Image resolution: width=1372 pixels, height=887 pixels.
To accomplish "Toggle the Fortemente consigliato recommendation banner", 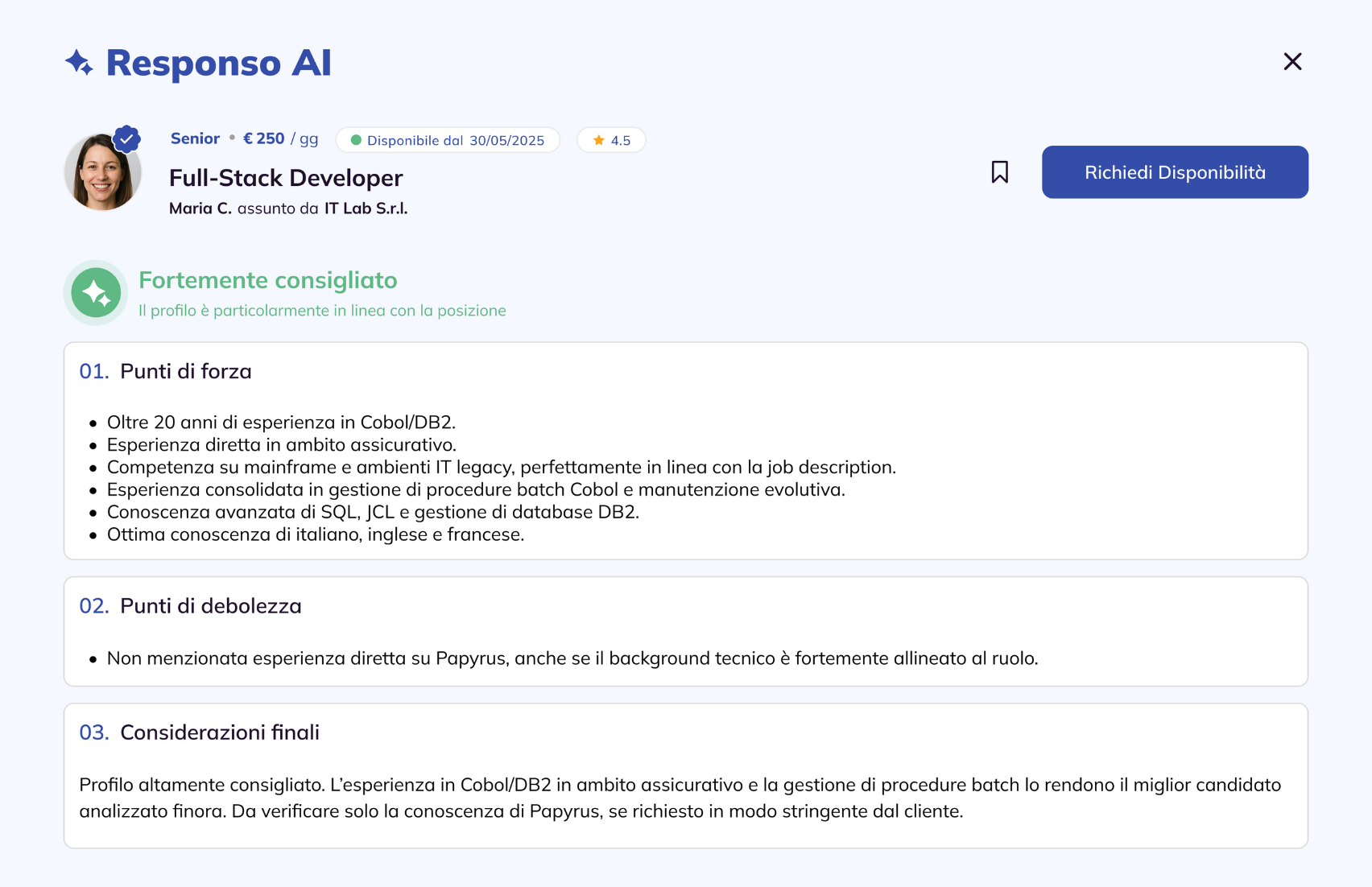I will 267,280.
